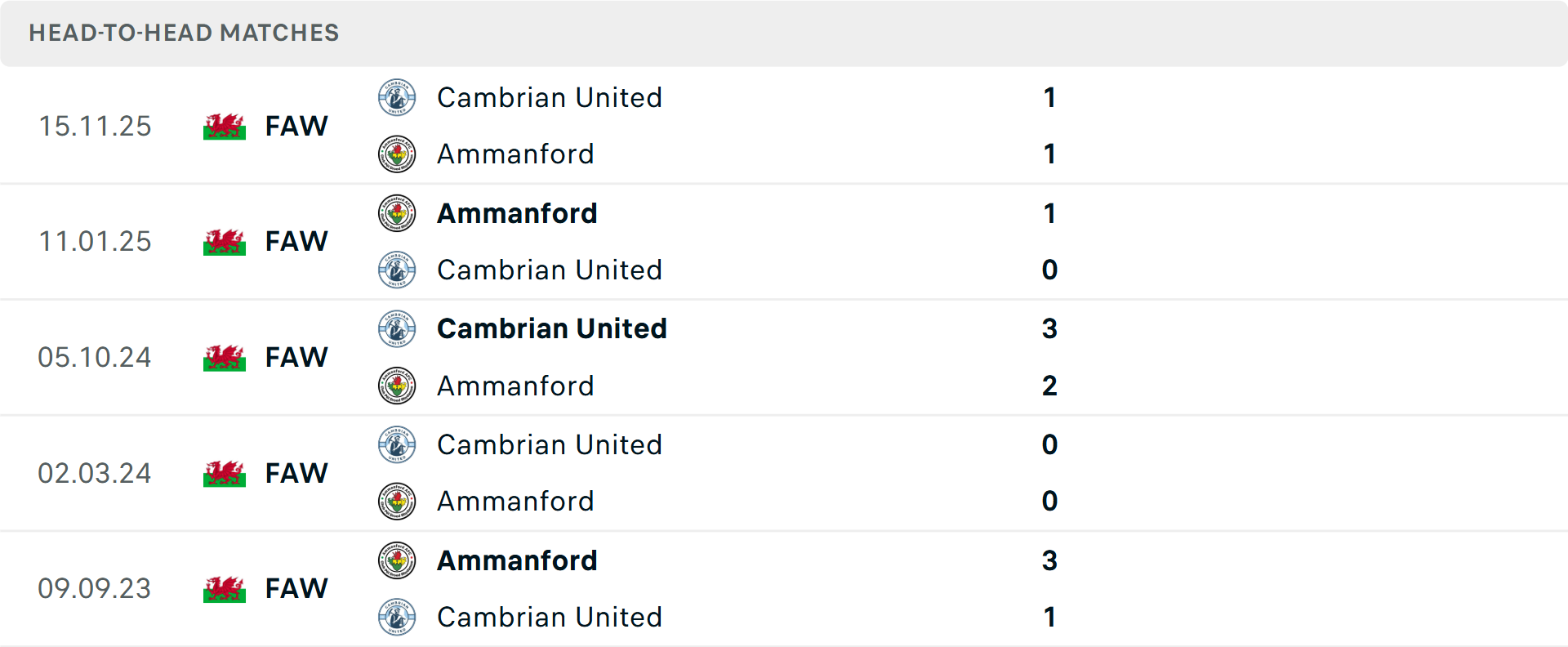This screenshot has width=1568, height=647.
Task: Click the Cambrian United team name in the top match
Action: 550,97
